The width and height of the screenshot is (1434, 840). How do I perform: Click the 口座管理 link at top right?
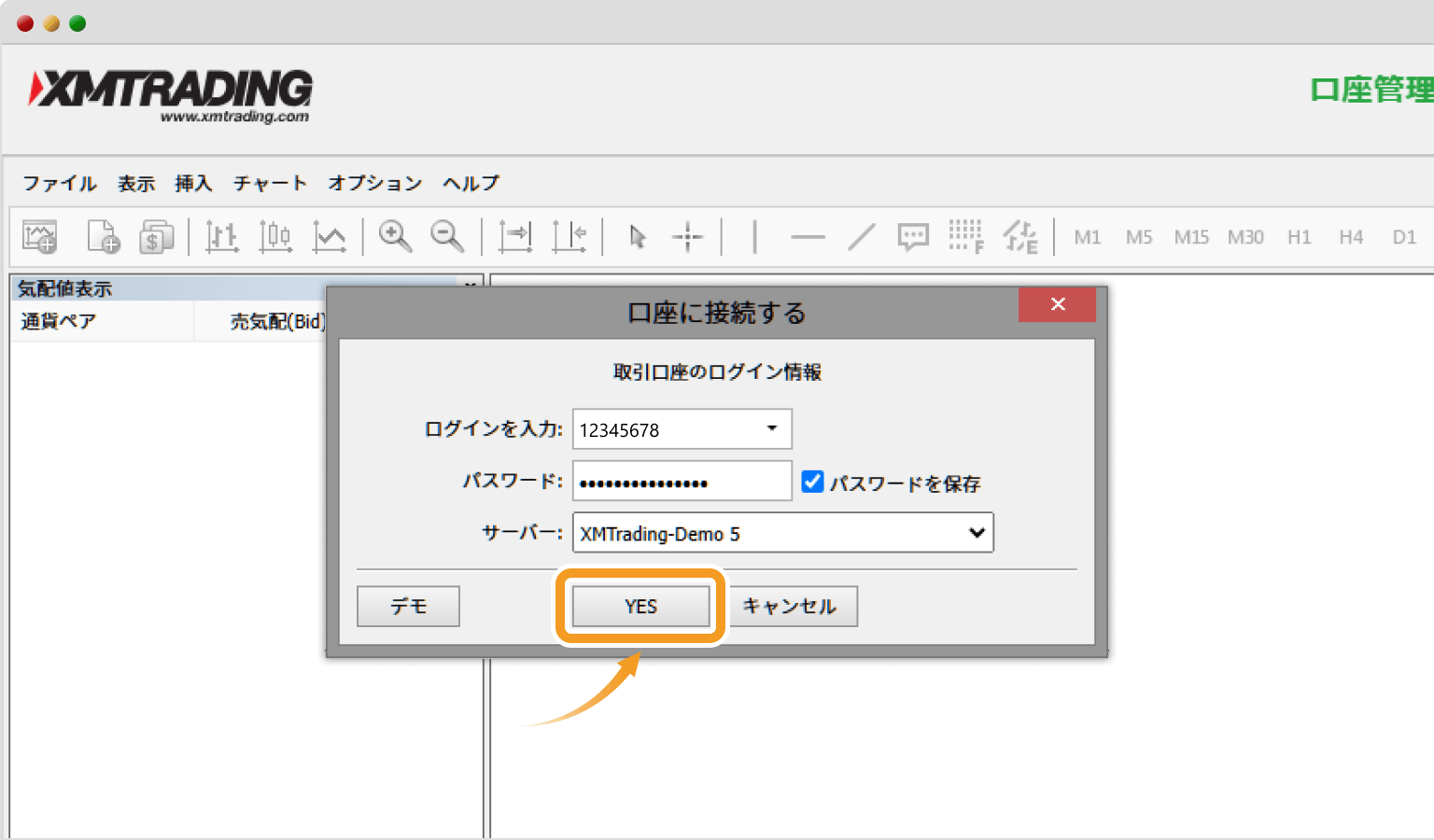click(x=1372, y=90)
